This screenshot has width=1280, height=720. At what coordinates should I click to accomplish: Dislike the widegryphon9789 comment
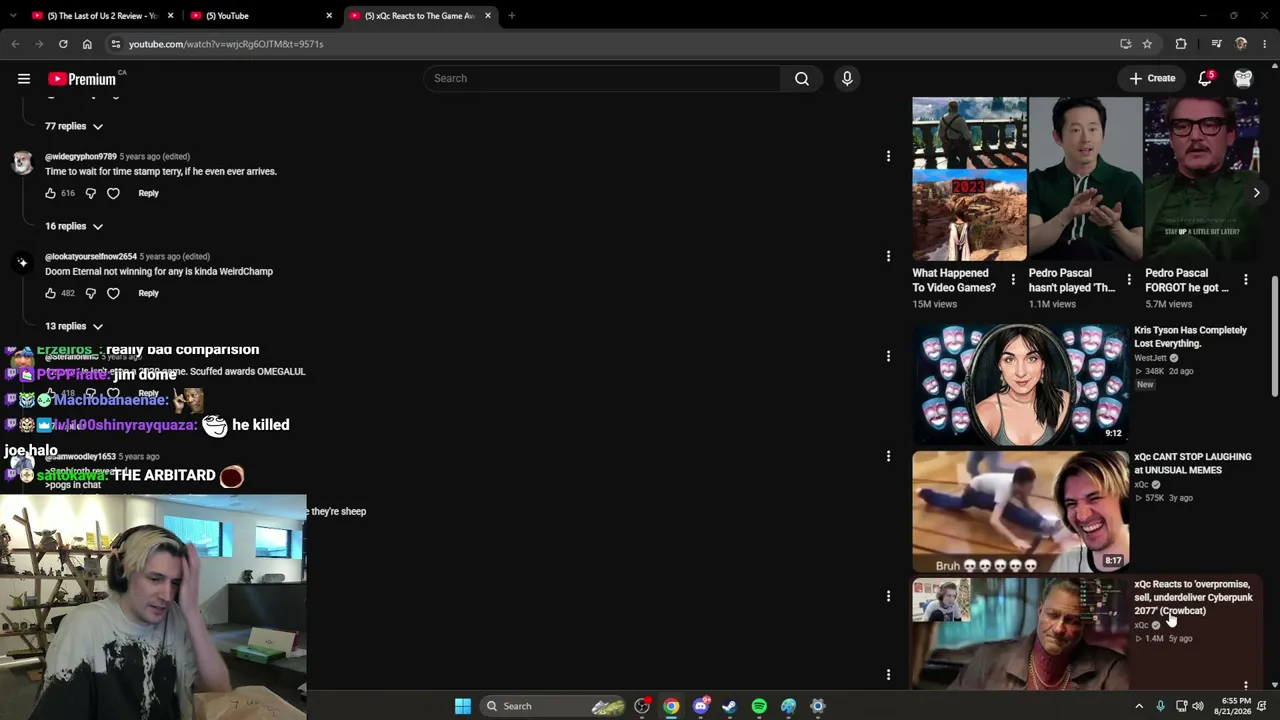90,193
